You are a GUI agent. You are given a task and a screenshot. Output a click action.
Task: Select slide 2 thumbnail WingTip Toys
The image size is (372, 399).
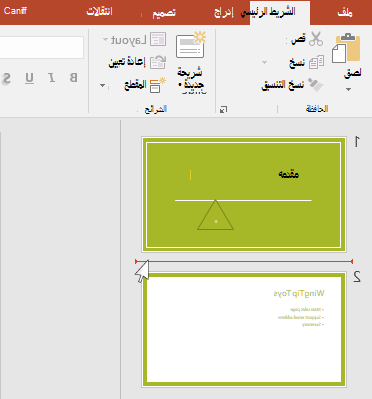point(244,329)
